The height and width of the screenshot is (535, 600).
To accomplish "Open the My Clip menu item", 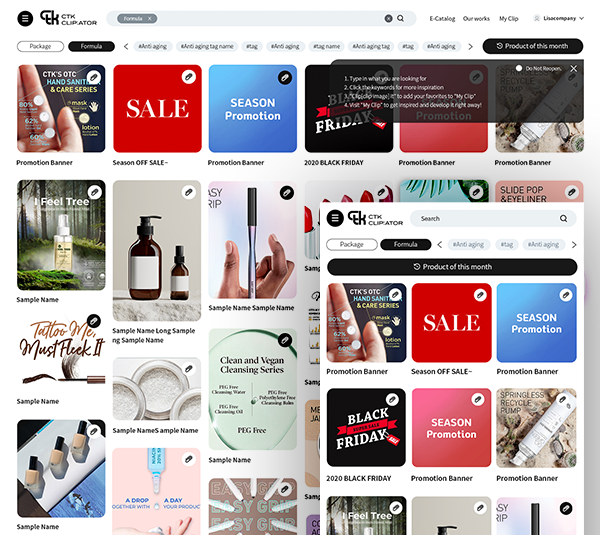I will tap(509, 18).
